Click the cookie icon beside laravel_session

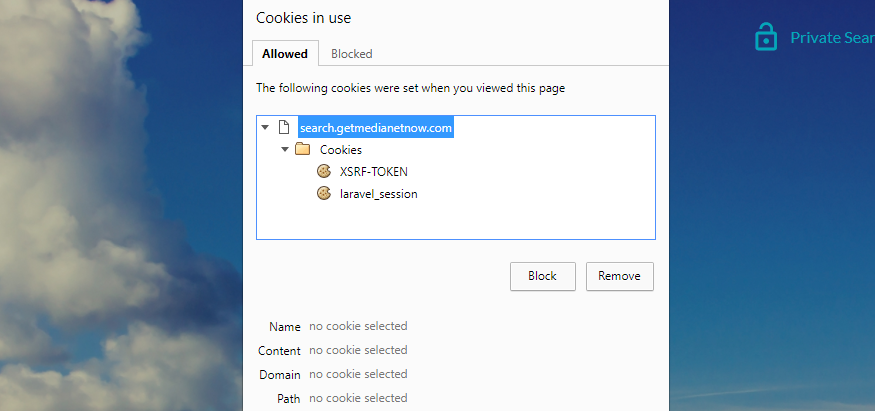323,194
